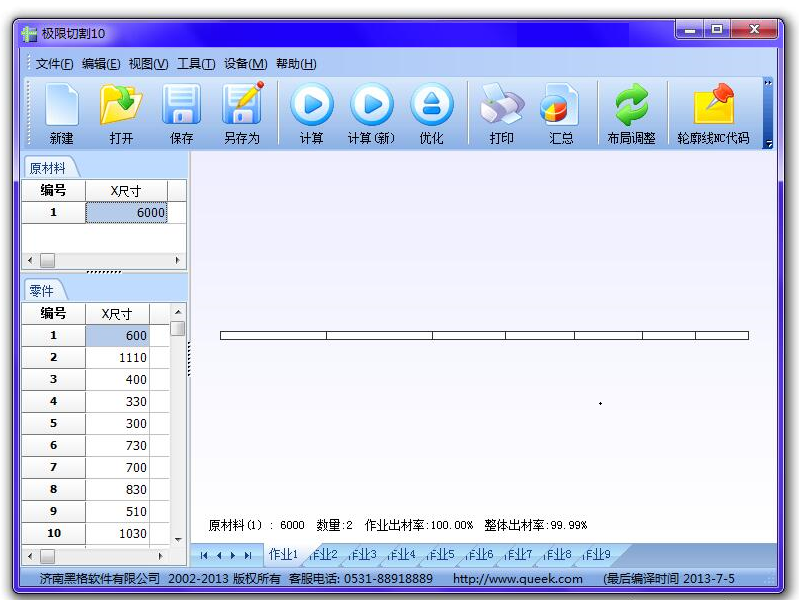Open the 工具(T) menu
The image size is (800, 600).
point(196,64)
